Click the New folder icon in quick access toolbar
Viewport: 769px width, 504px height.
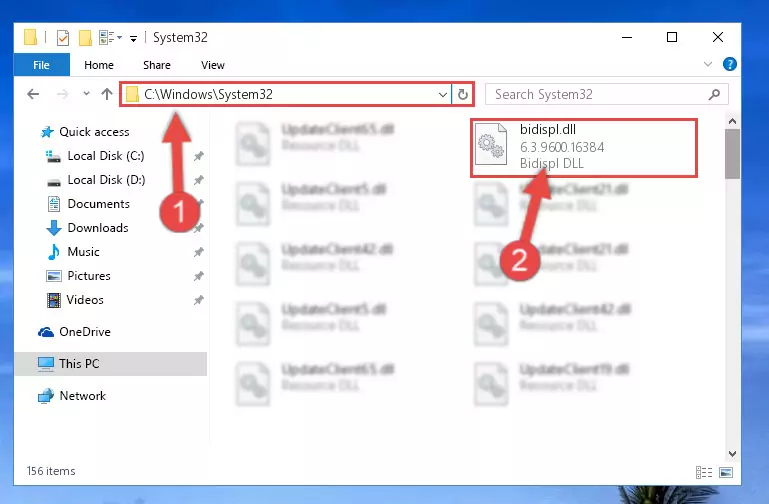pyautogui.click(x=85, y=38)
